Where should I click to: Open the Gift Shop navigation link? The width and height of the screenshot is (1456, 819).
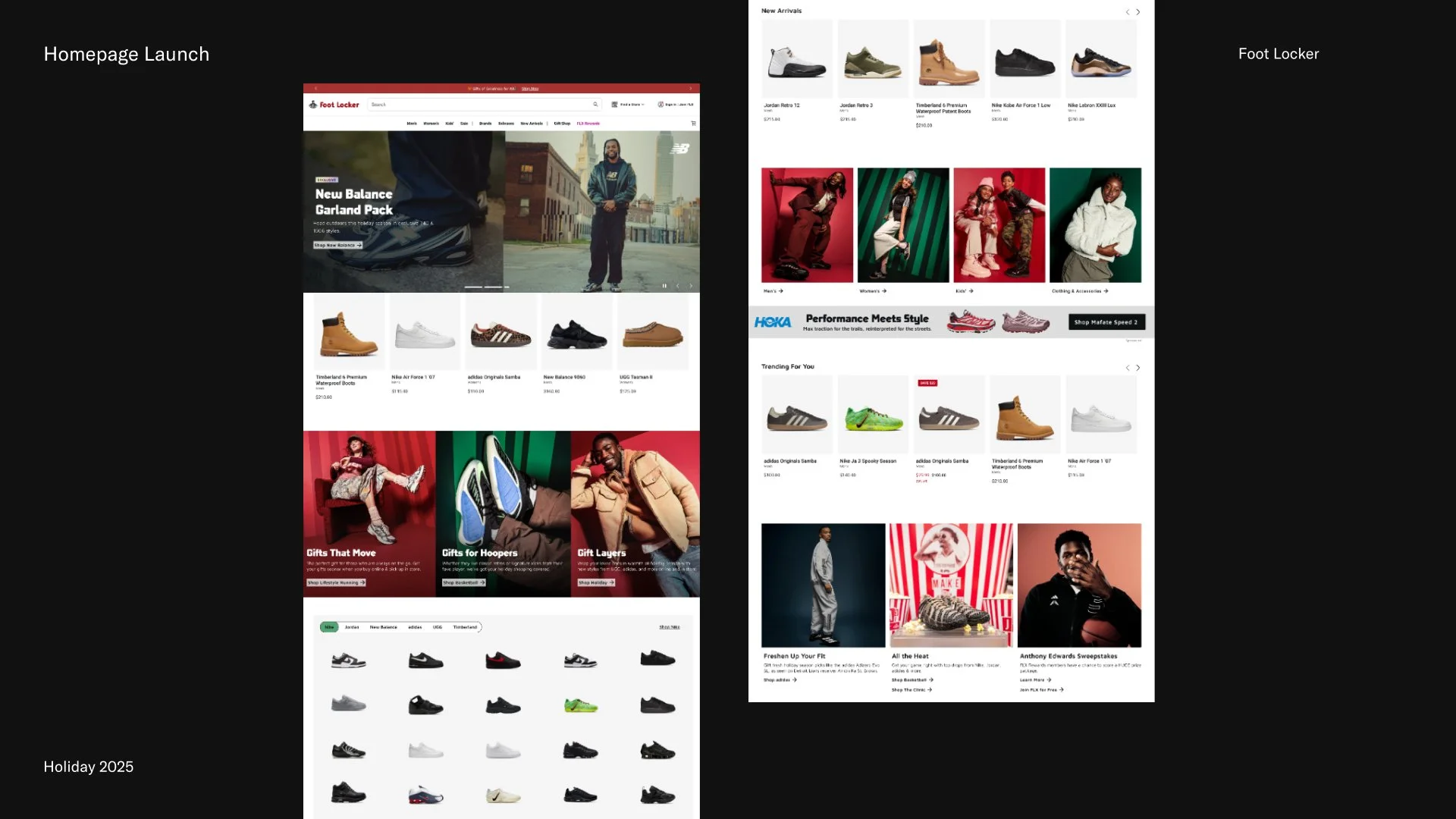[x=562, y=124]
